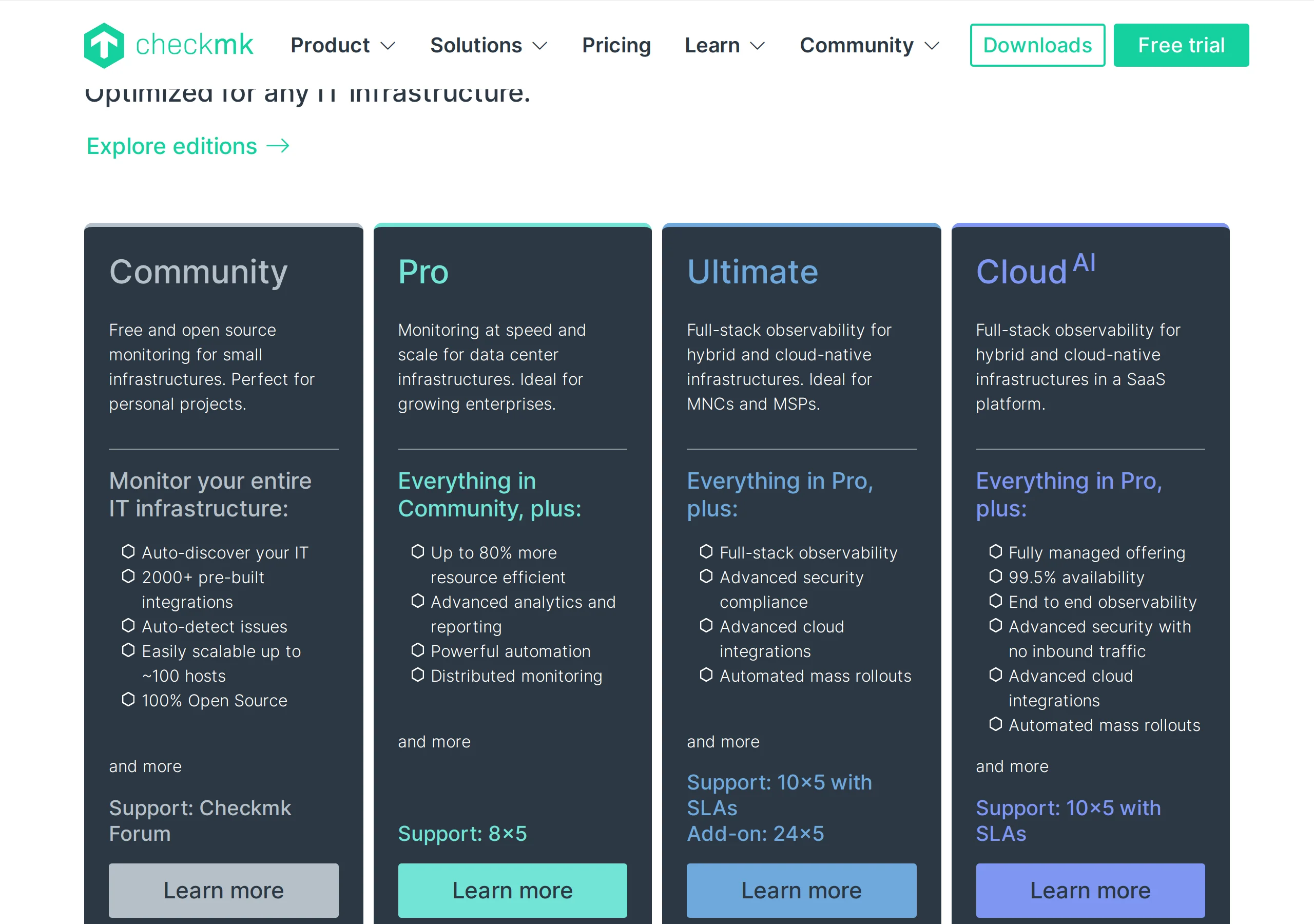This screenshot has height=924, width=1314.
Task: Click hexagon bullet beside 99.5% availability
Action: click(996, 576)
